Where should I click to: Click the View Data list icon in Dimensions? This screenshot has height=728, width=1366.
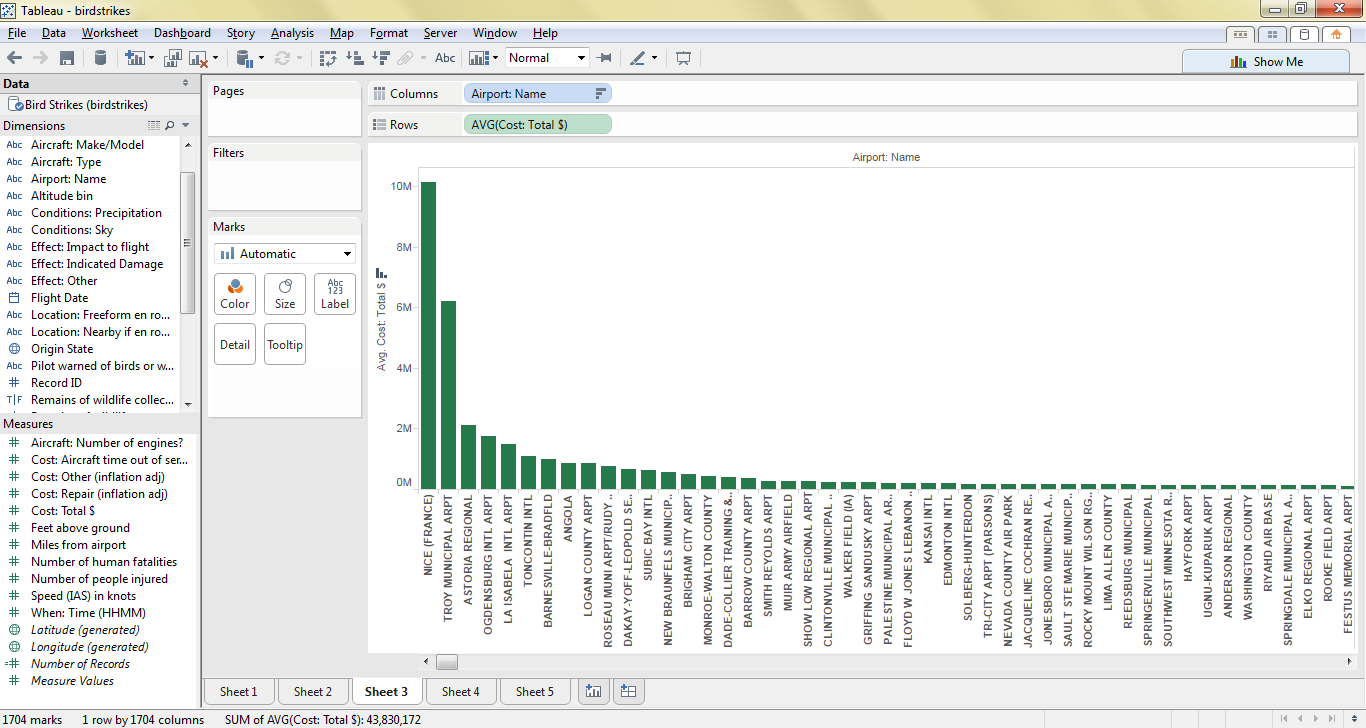coord(153,126)
